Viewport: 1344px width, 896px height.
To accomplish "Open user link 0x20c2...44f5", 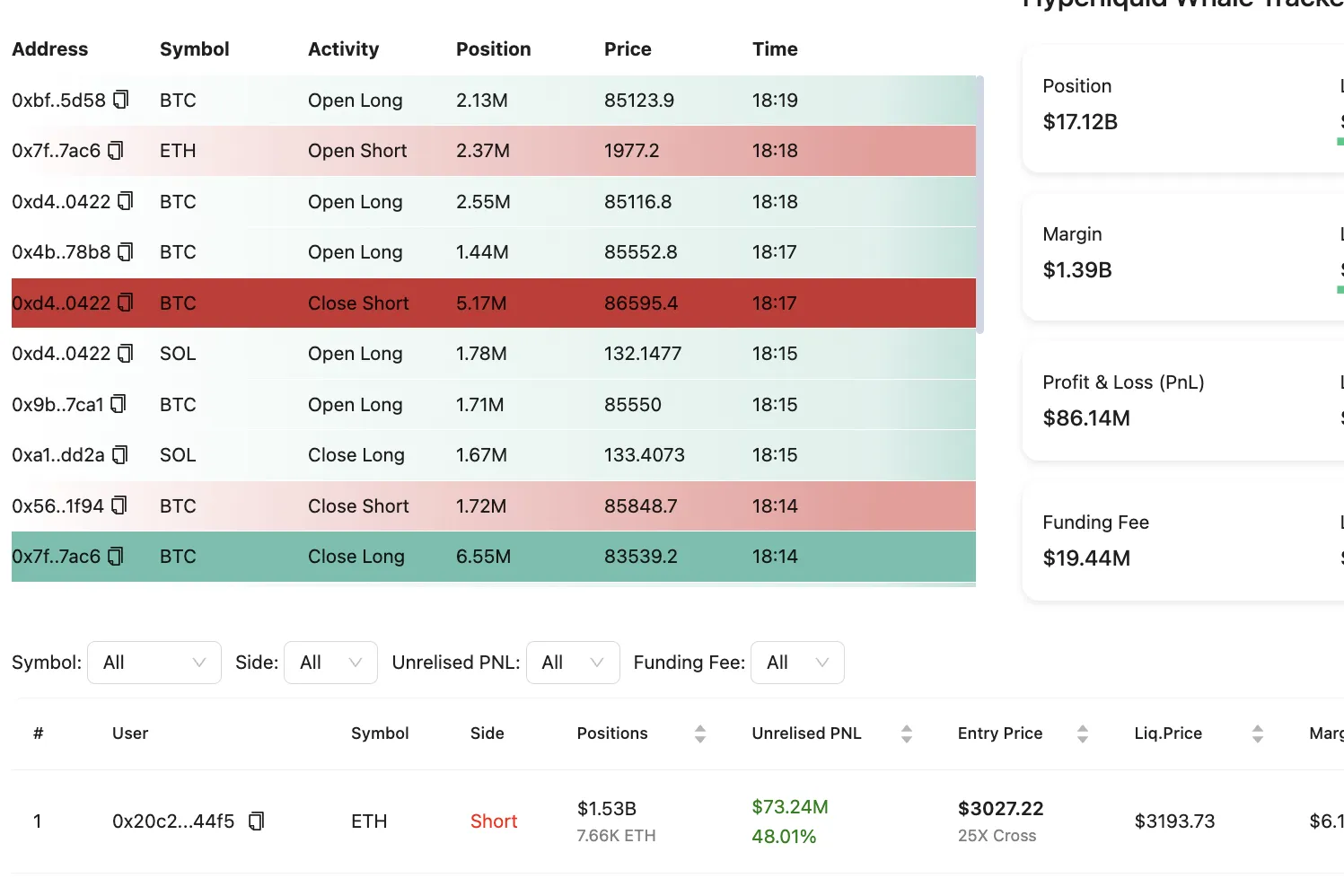I will (173, 821).
